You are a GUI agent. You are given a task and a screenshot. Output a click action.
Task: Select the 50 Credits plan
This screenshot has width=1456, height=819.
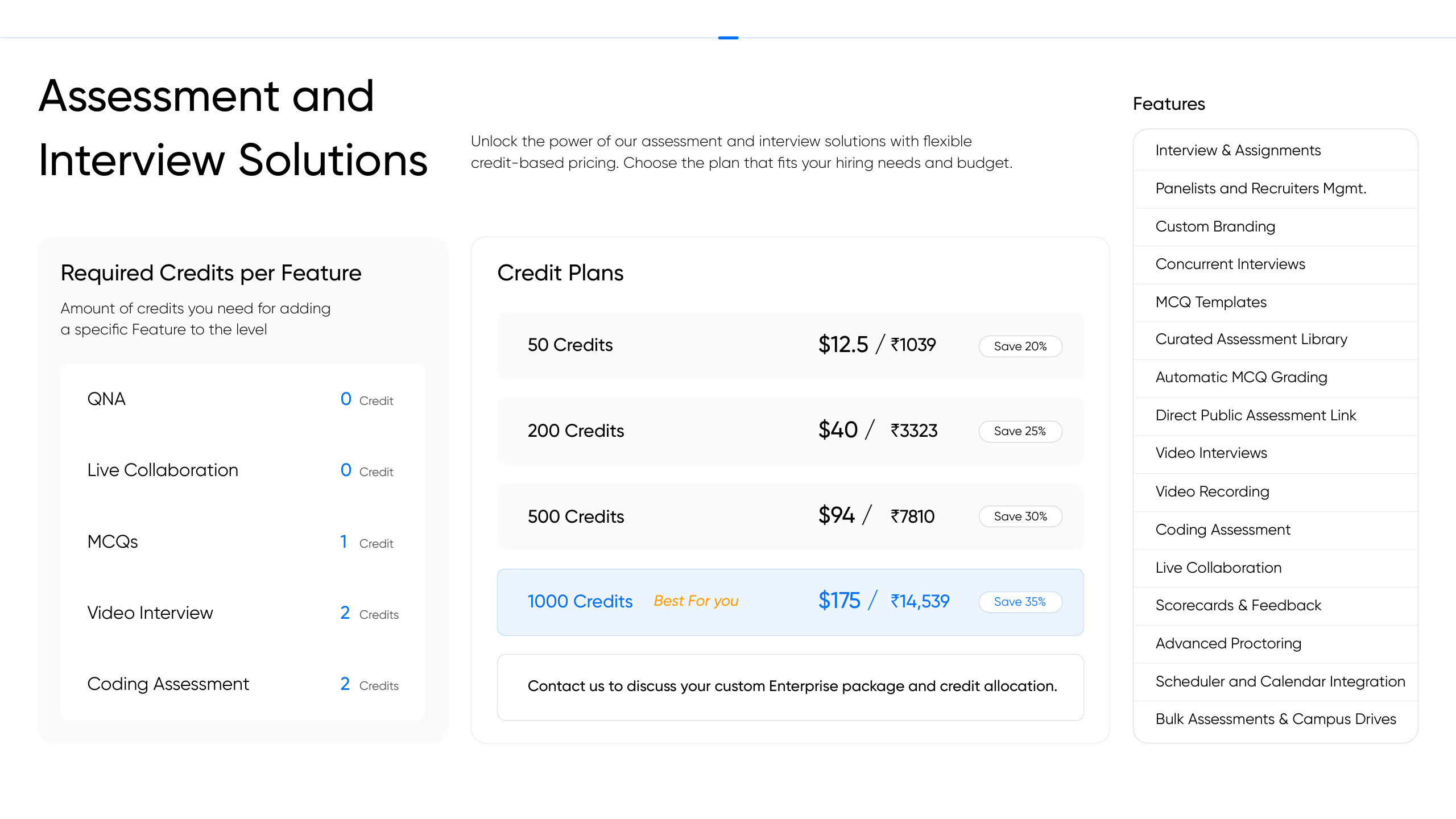point(790,345)
